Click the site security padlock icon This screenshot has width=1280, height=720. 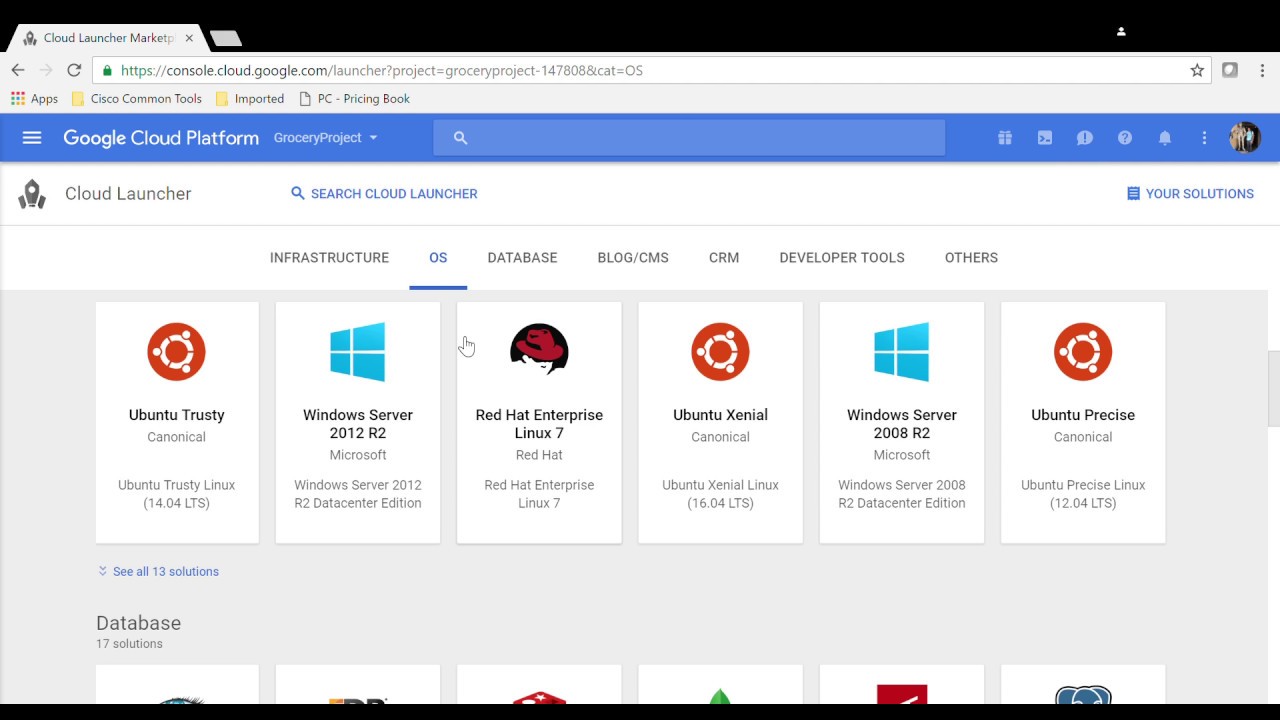pos(108,70)
